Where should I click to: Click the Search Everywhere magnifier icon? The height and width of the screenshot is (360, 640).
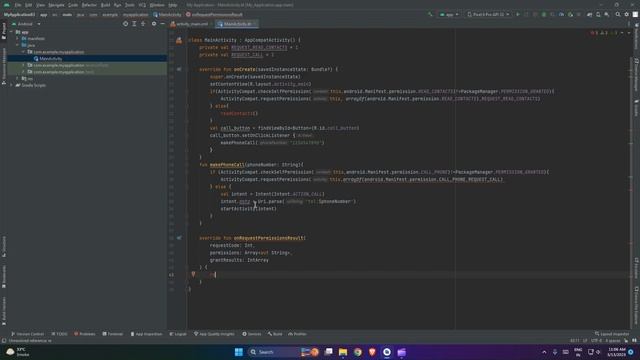pyautogui.click(x=618, y=14)
